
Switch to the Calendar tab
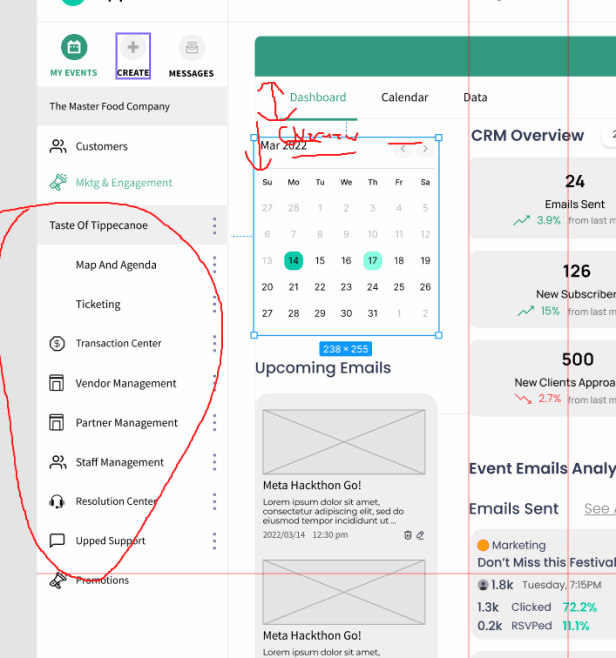[x=405, y=97]
